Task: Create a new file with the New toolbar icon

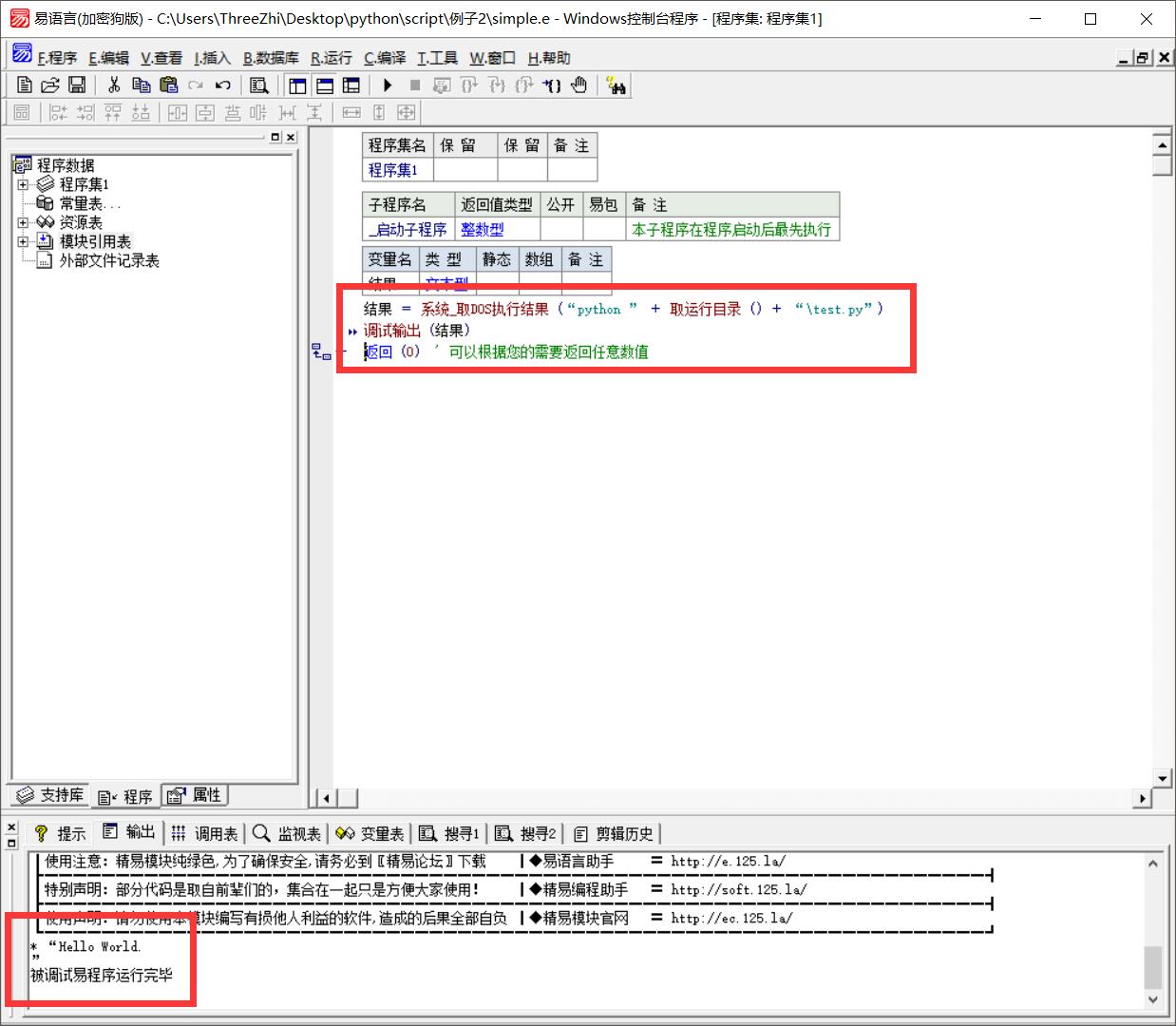Action: [x=25, y=85]
